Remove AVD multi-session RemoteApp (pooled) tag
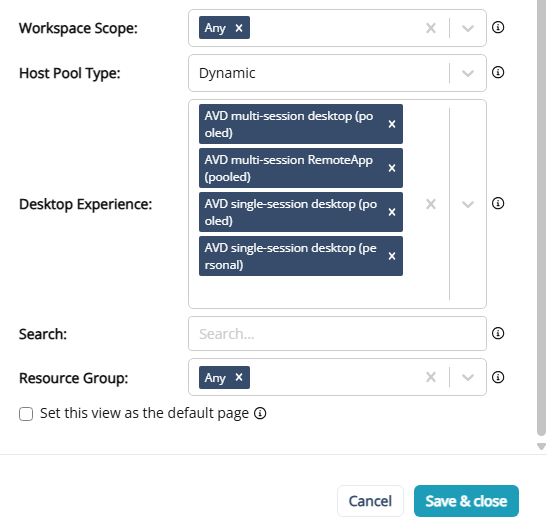The width and height of the screenshot is (547, 521). [392, 168]
